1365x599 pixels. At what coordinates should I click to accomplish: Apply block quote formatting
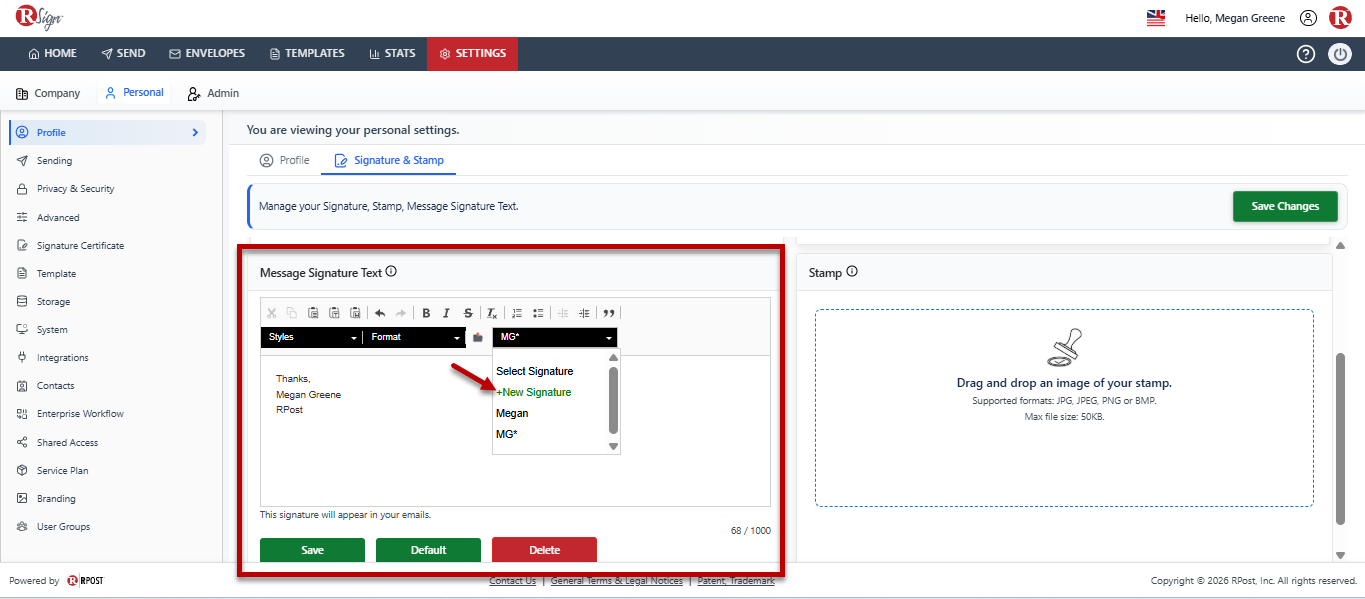click(x=609, y=313)
